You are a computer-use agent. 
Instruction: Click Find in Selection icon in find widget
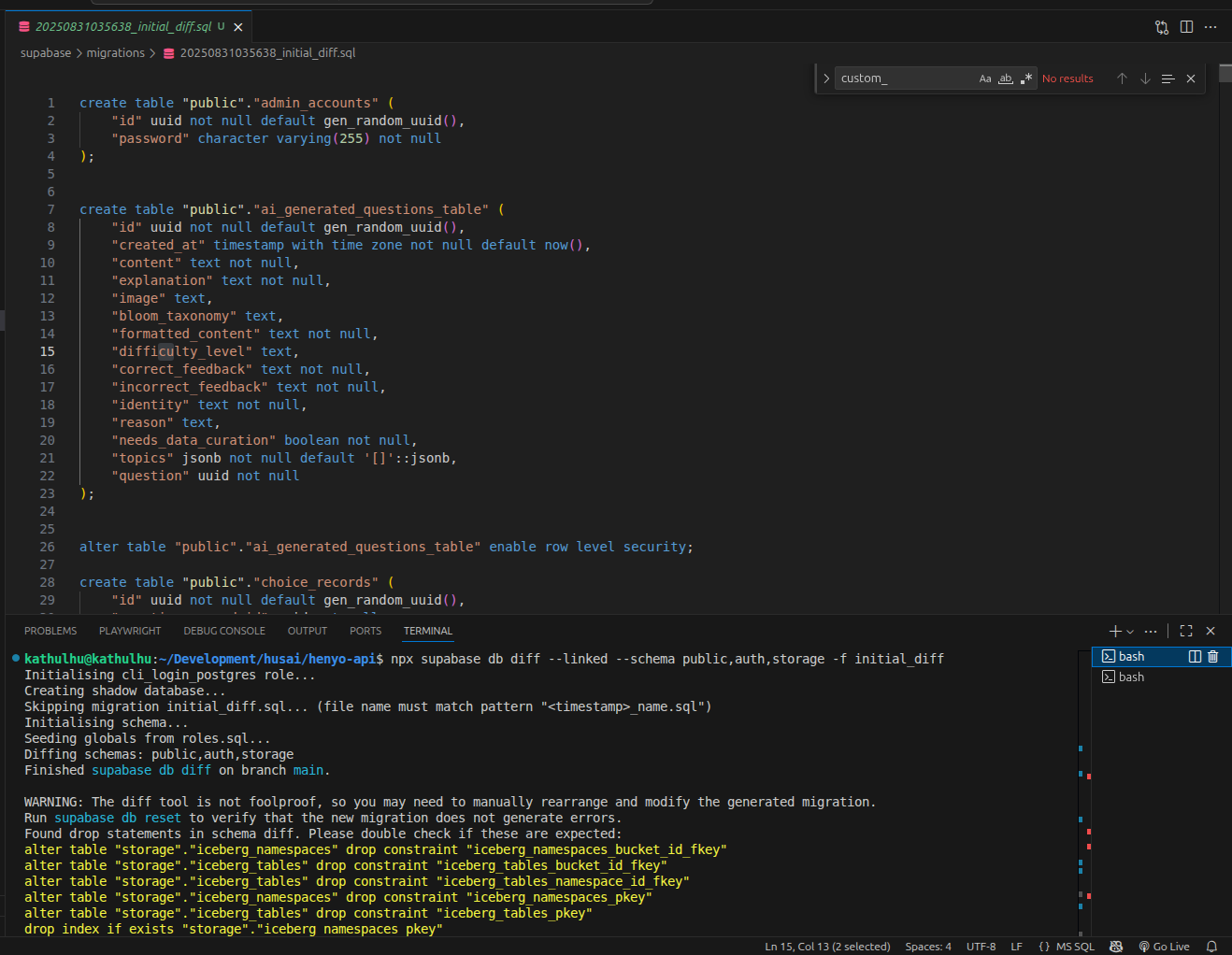(1168, 78)
